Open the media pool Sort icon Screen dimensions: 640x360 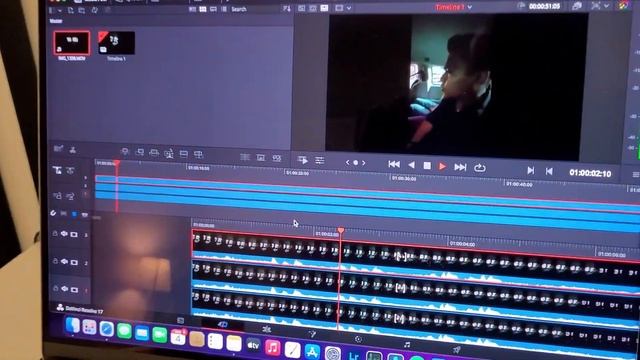[287, 9]
